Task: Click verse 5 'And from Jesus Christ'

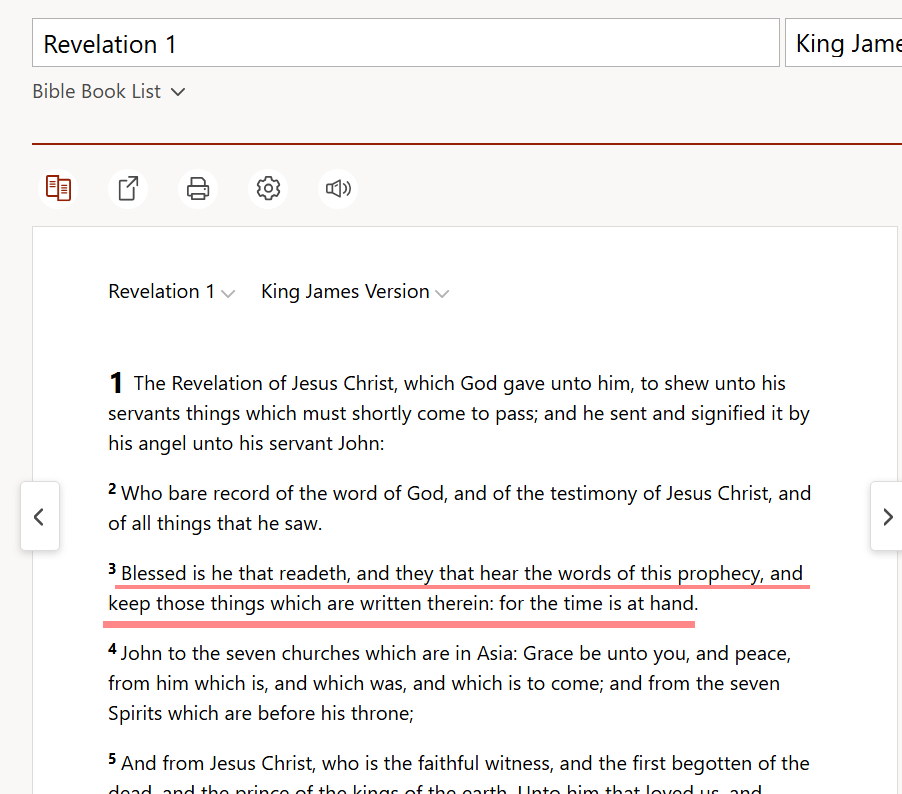Action: (x=459, y=774)
